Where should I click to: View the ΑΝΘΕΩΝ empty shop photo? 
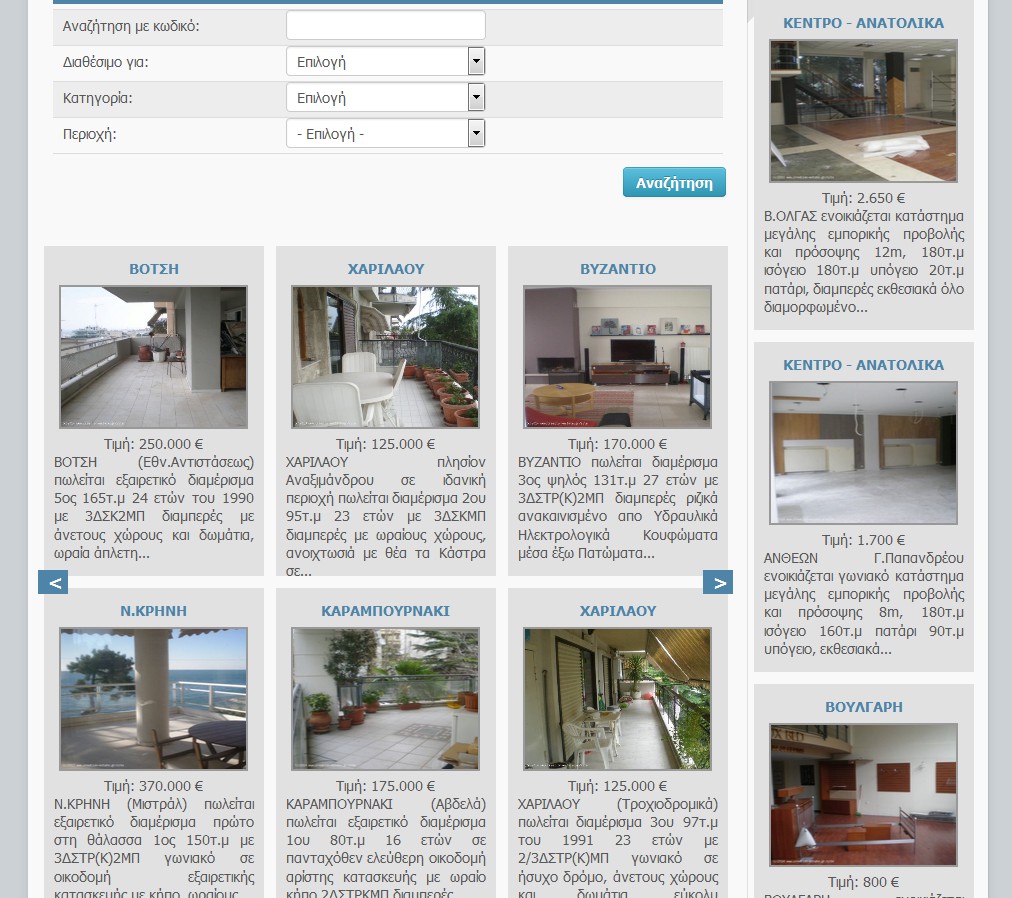[864, 453]
